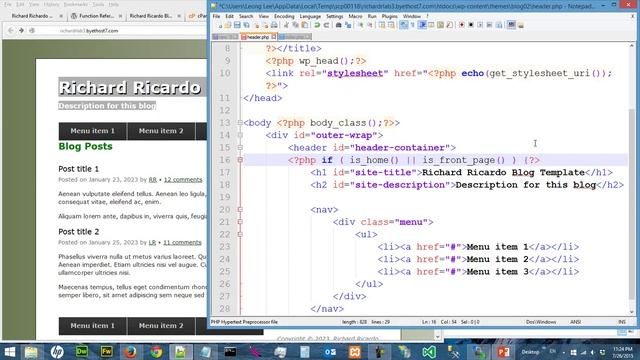Undo with the green arrow icon
The height and width of the screenshot is (360, 640).
pyautogui.click(x=317, y=25)
